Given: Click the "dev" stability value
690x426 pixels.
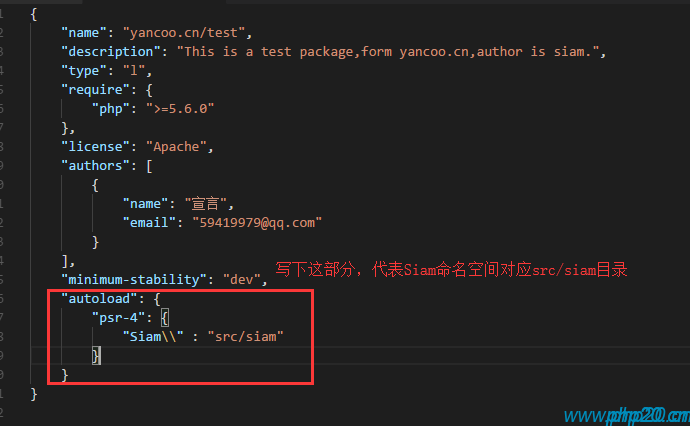Looking at the screenshot, I should click(243, 279).
